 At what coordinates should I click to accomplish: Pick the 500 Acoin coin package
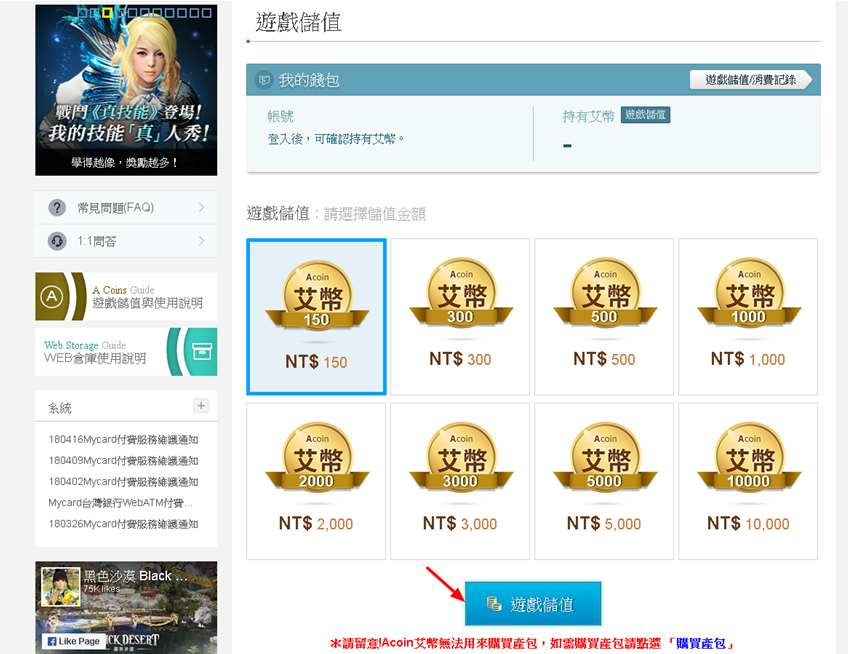[604, 317]
